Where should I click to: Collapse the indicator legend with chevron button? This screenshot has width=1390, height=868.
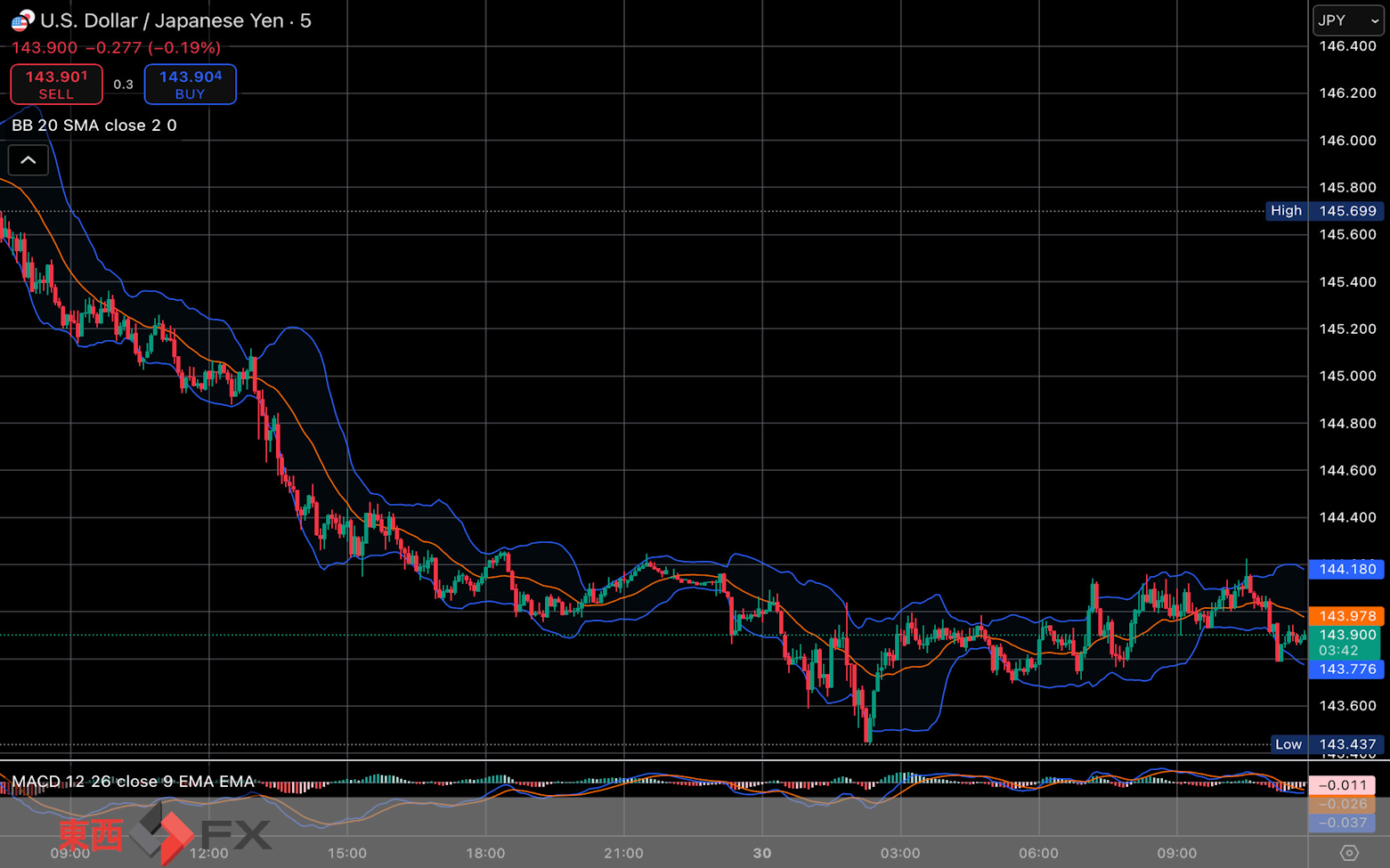28,160
